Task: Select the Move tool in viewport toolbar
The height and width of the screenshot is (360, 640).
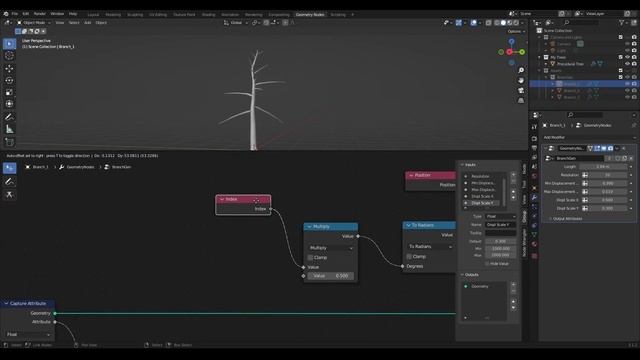Action: point(9,69)
